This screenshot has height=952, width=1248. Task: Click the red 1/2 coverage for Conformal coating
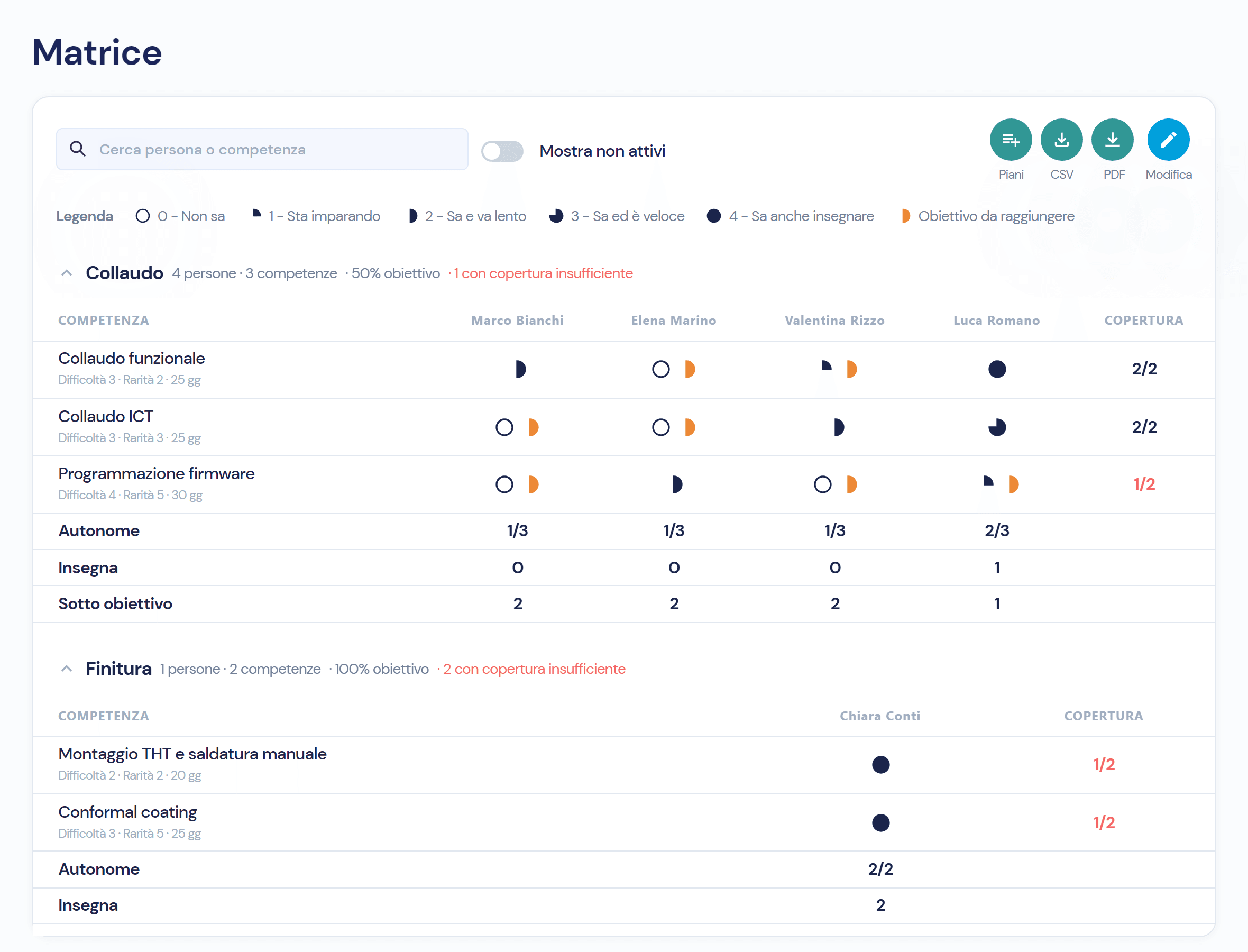tap(1104, 822)
